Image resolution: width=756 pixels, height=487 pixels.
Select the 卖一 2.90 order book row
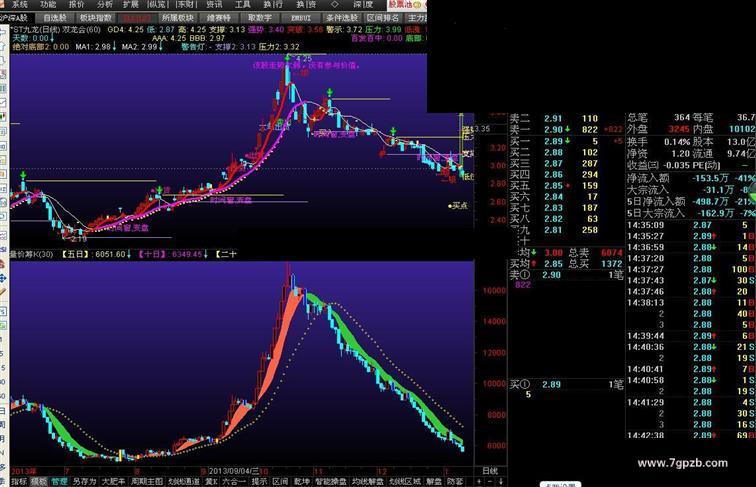[x=566, y=129]
